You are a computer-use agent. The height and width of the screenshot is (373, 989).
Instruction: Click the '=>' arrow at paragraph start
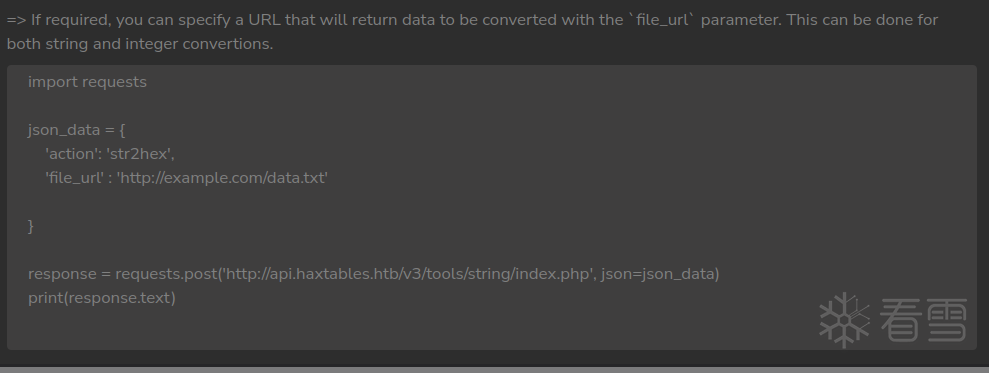pyautogui.click(x=16, y=20)
